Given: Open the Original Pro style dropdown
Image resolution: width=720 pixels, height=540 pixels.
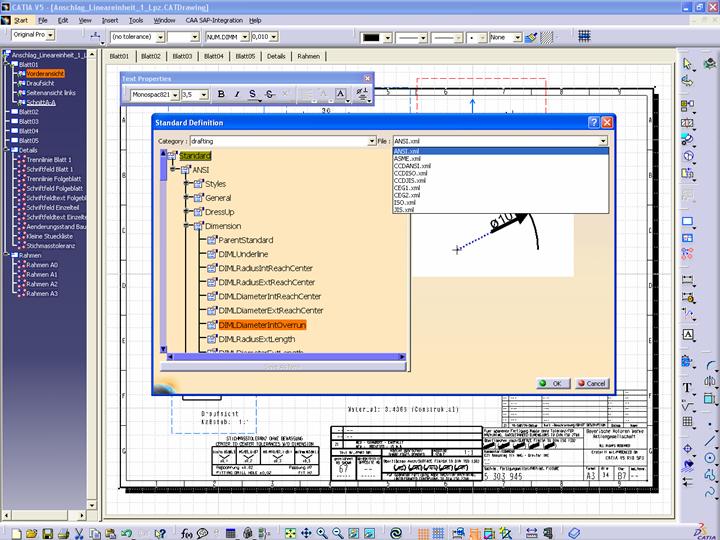Looking at the screenshot, I should [50, 35].
